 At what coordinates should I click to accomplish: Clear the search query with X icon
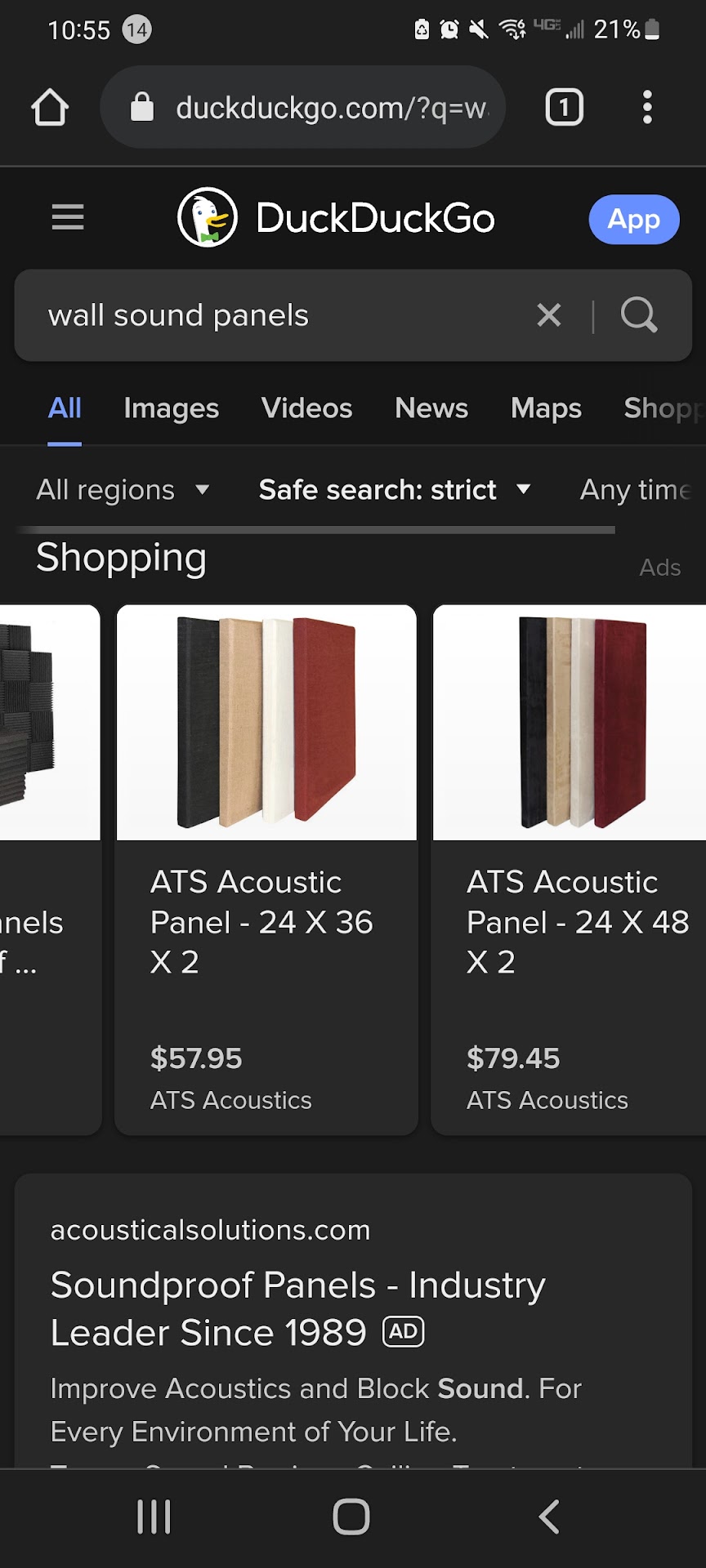pos(549,315)
